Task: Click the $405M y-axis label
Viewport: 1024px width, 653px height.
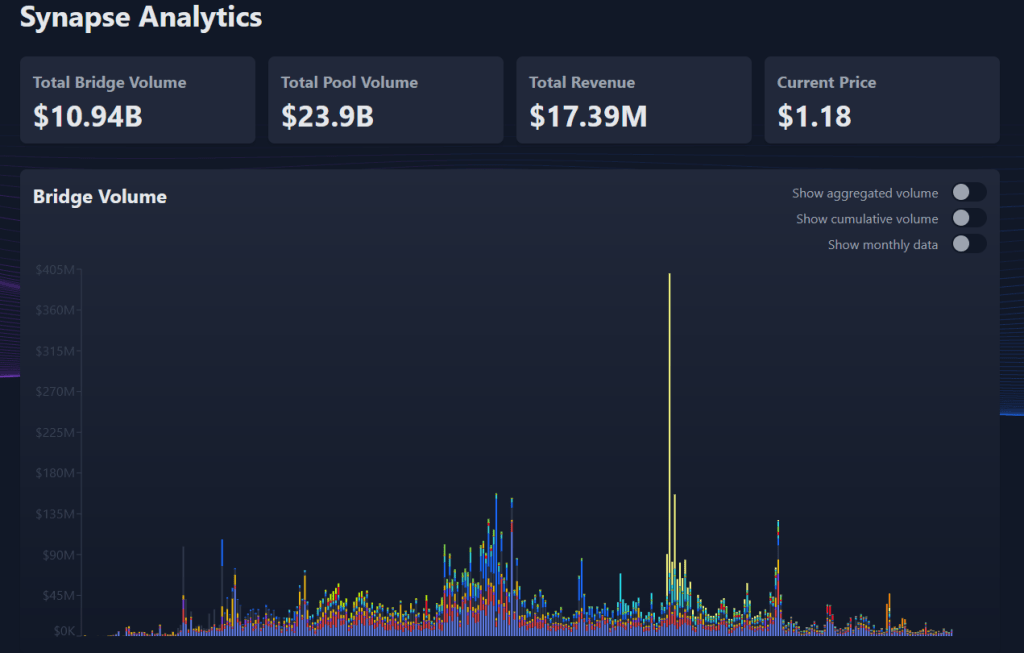Action: (x=56, y=270)
